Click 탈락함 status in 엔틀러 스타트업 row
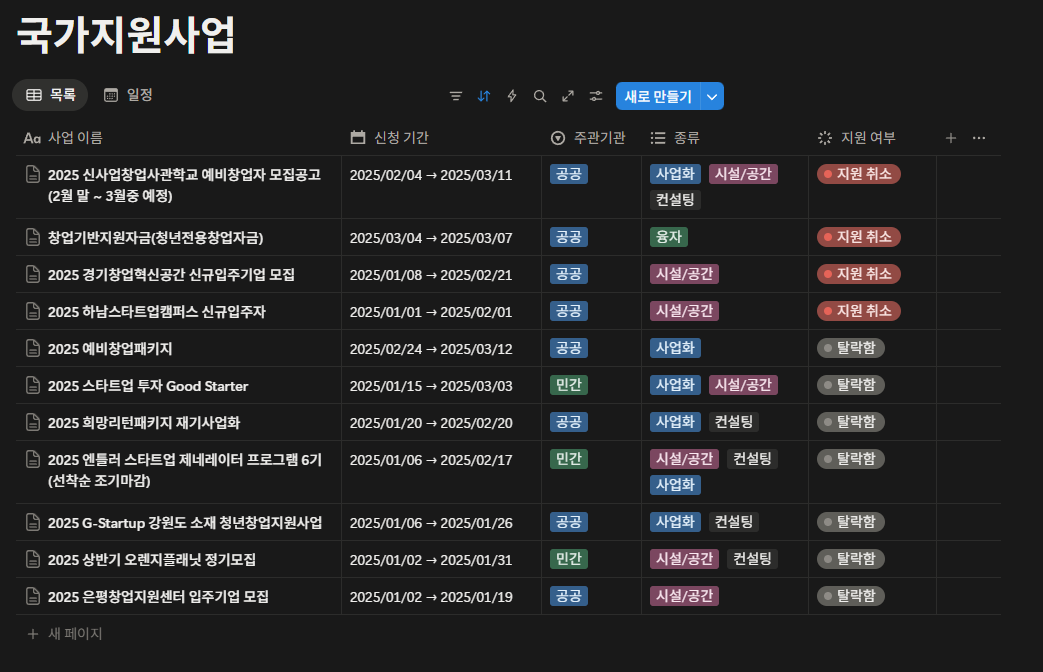This screenshot has height=672, width=1043. pyautogui.click(x=851, y=459)
